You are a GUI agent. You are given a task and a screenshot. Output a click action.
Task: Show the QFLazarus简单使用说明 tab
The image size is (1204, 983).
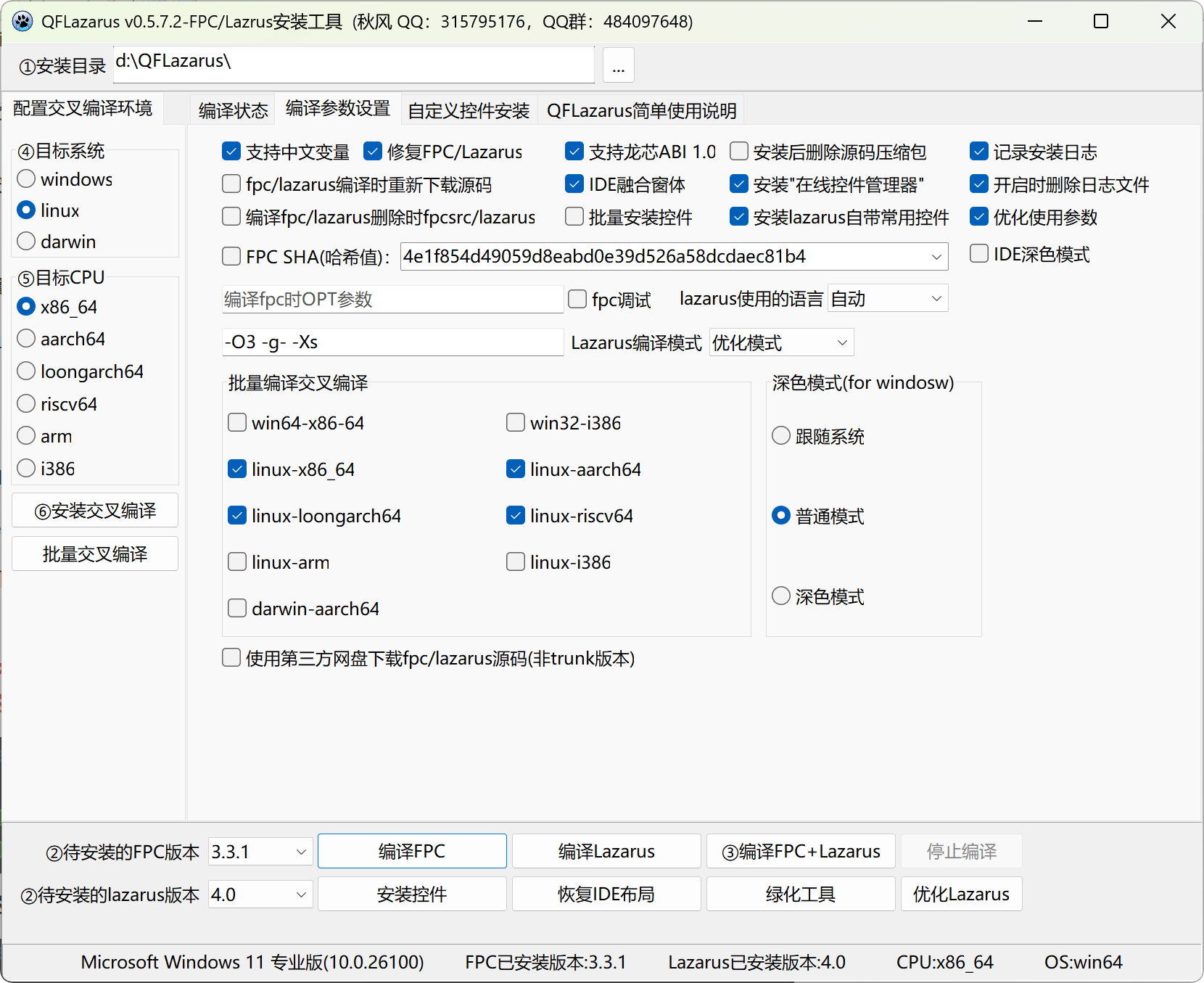click(642, 110)
